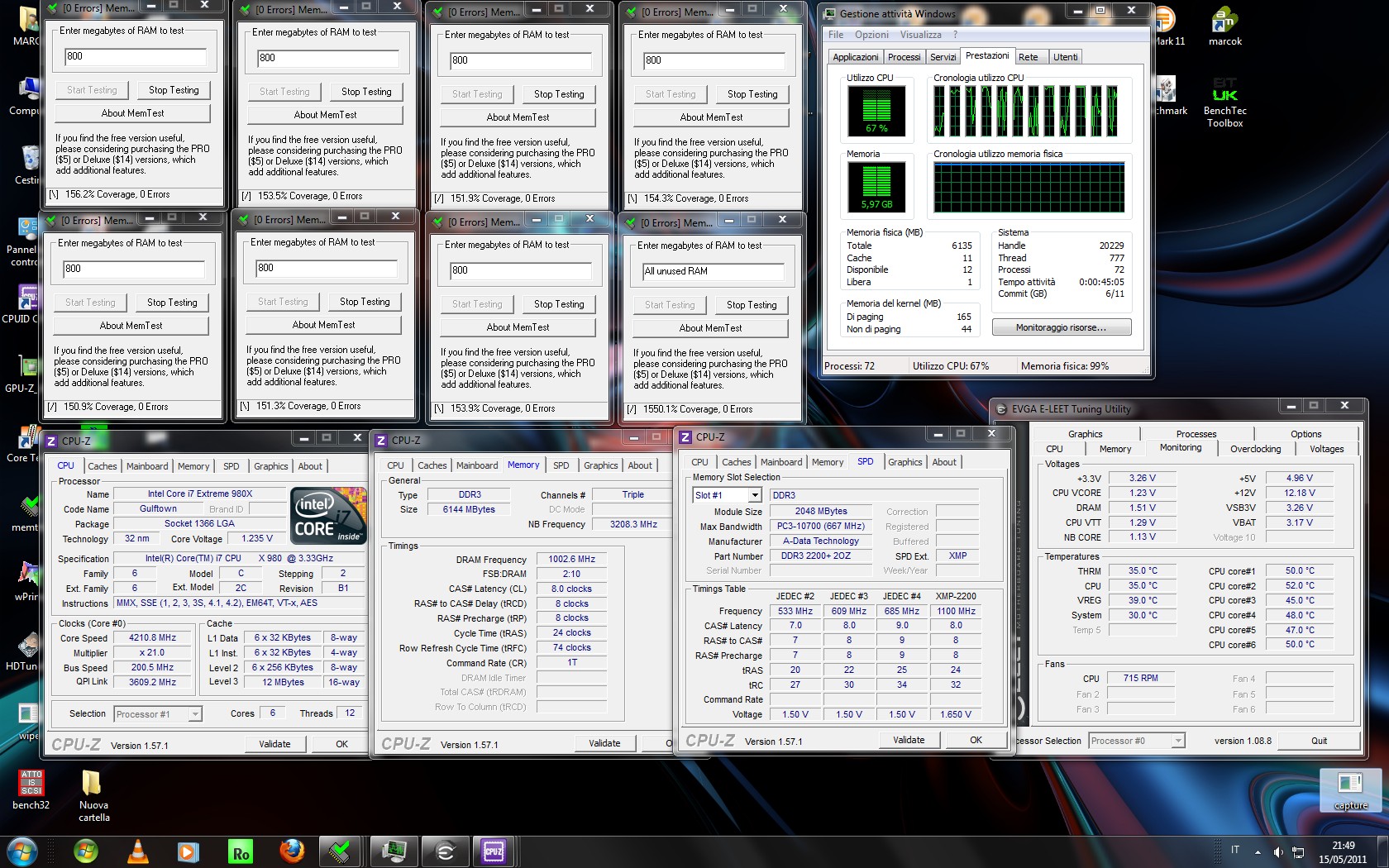Image resolution: width=1389 pixels, height=868 pixels.
Task: Click Monitoraggio risorse button in Task Manager
Action: [1061, 327]
